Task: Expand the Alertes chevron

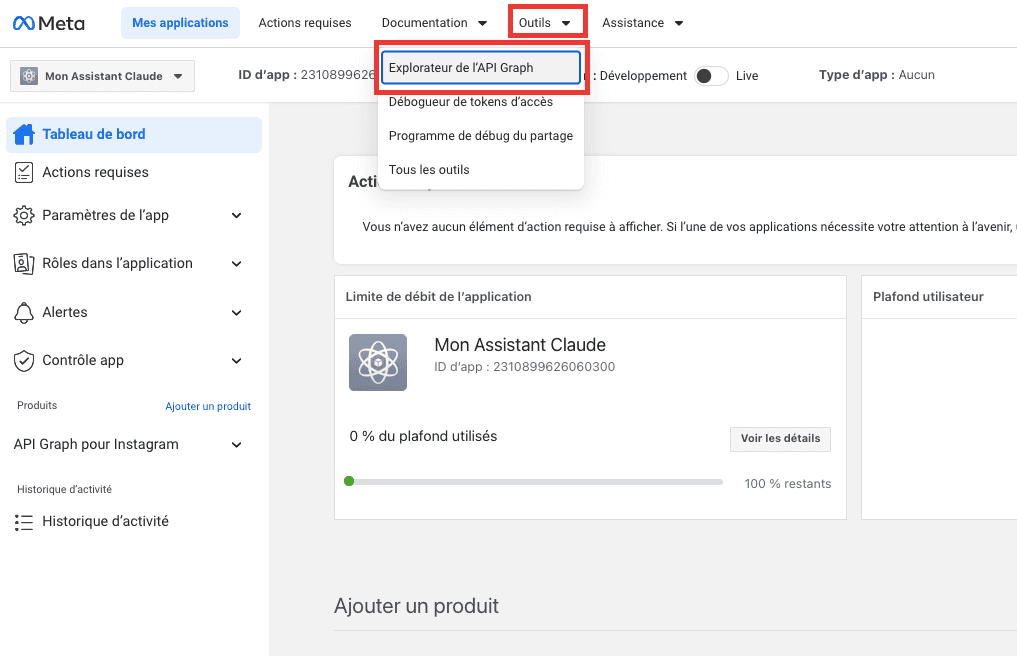Action: click(237, 312)
